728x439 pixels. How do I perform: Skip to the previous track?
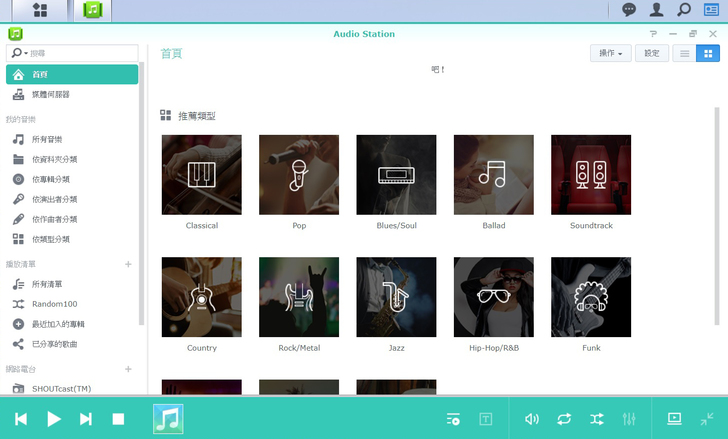(21, 419)
